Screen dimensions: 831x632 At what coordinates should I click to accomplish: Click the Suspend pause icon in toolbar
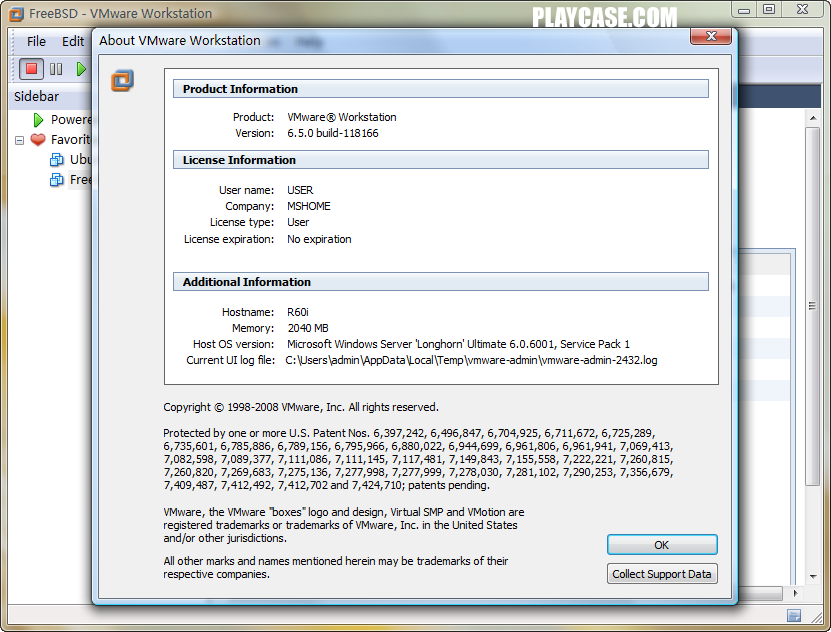(56, 69)
